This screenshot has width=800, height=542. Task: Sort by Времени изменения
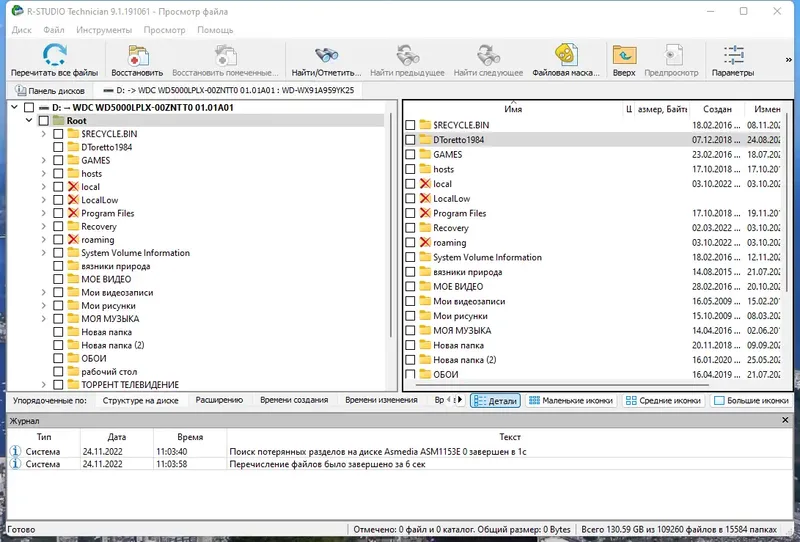coord(381,400)
